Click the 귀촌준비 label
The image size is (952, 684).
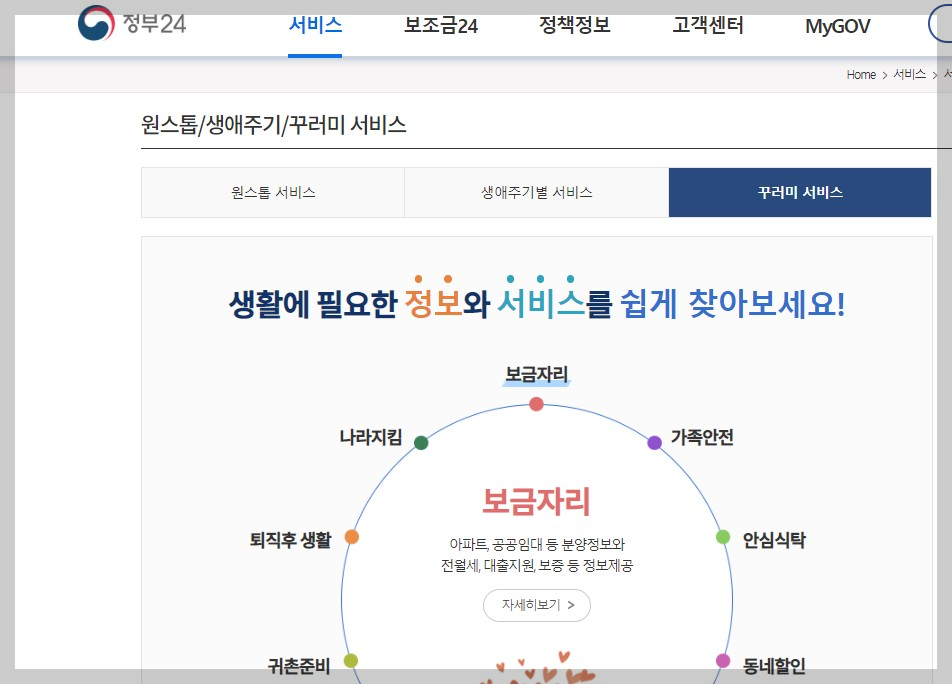click(299, 666)
